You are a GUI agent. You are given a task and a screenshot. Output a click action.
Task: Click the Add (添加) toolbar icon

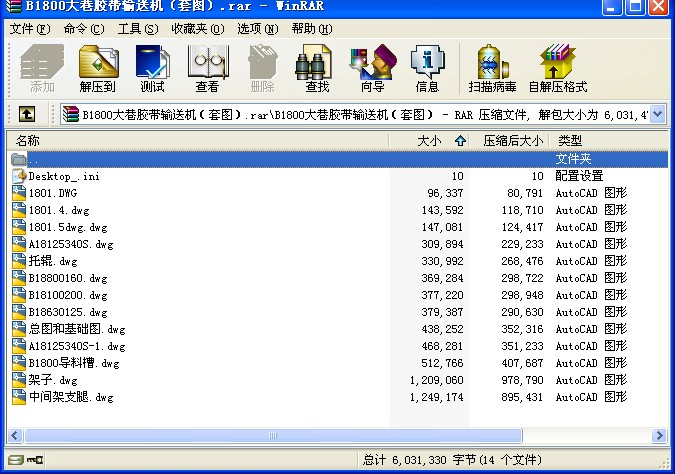42,68
